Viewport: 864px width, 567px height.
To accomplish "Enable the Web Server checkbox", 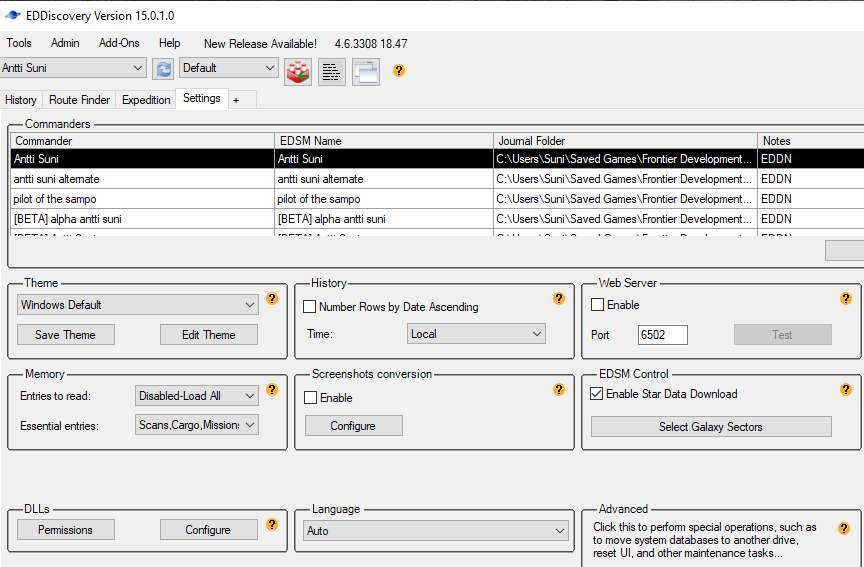I will pyautogui.click(x=597, y=305).
